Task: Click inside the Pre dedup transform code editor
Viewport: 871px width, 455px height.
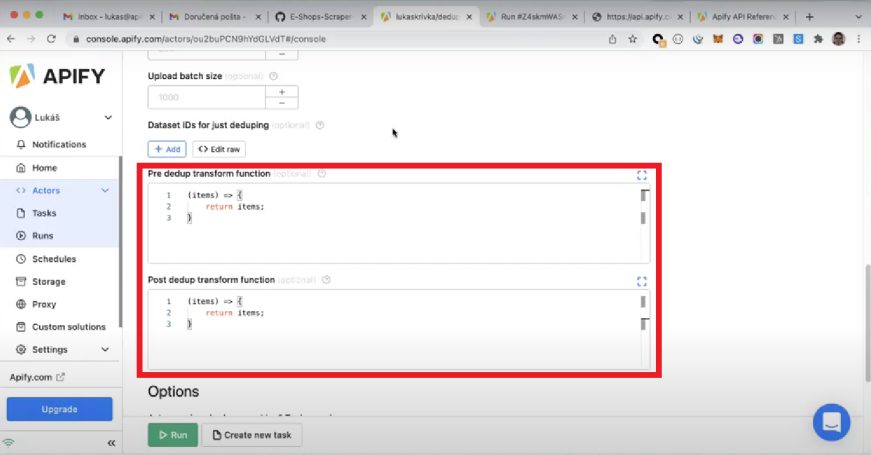Action: tap(398, 223)
